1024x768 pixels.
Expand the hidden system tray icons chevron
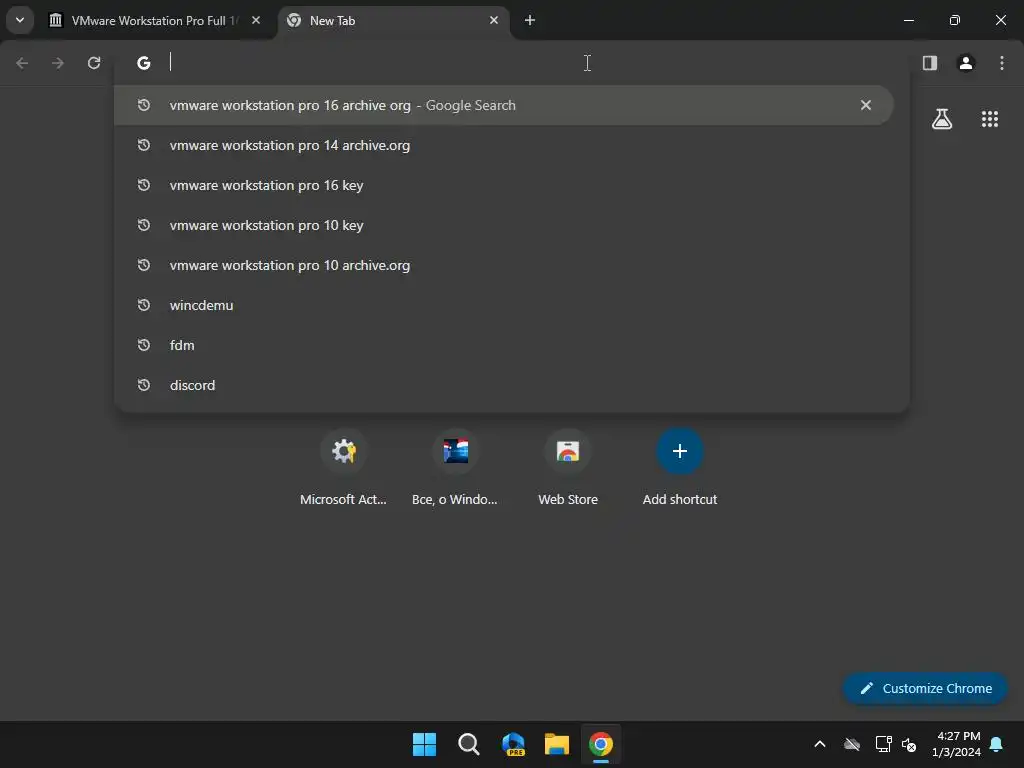coord(820,744)
